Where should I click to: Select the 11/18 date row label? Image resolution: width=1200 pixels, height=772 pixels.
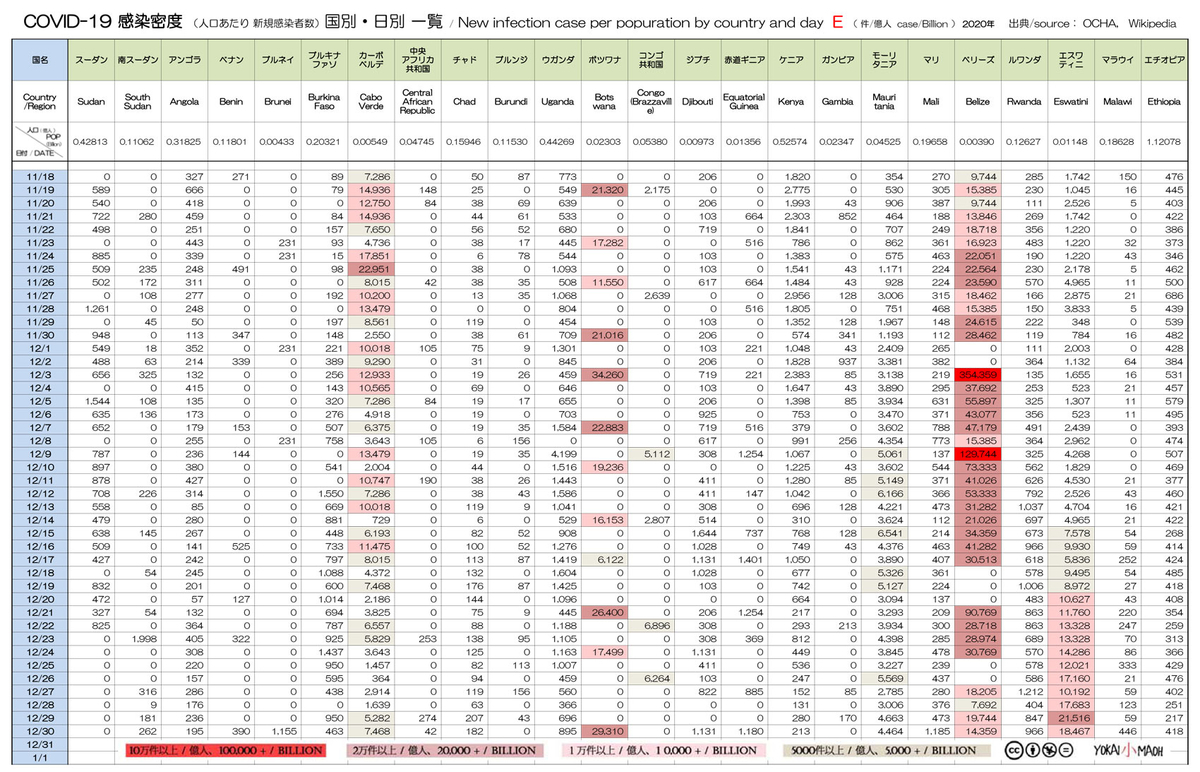[x=41, y=176]
